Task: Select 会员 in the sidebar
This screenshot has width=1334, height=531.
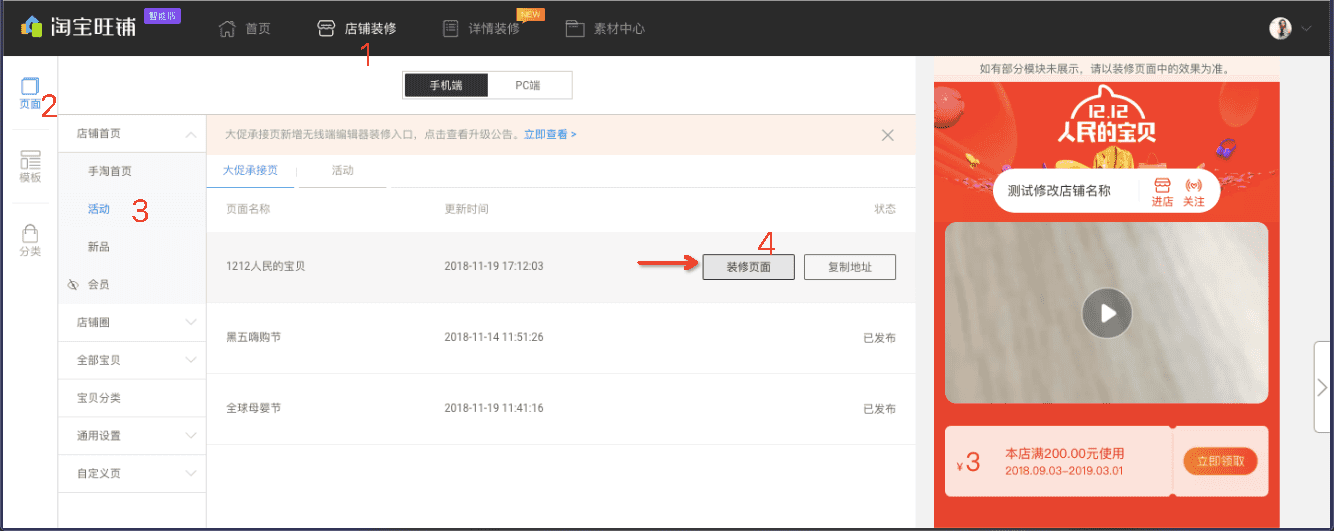Action: click(x=99, y=285)
